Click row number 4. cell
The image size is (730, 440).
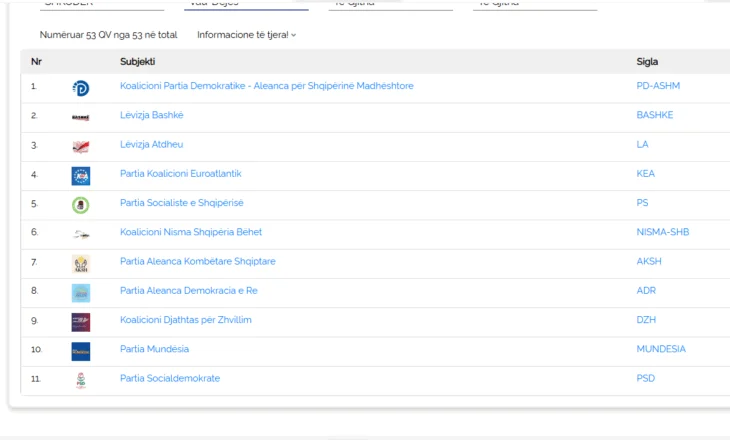[34, 175]
